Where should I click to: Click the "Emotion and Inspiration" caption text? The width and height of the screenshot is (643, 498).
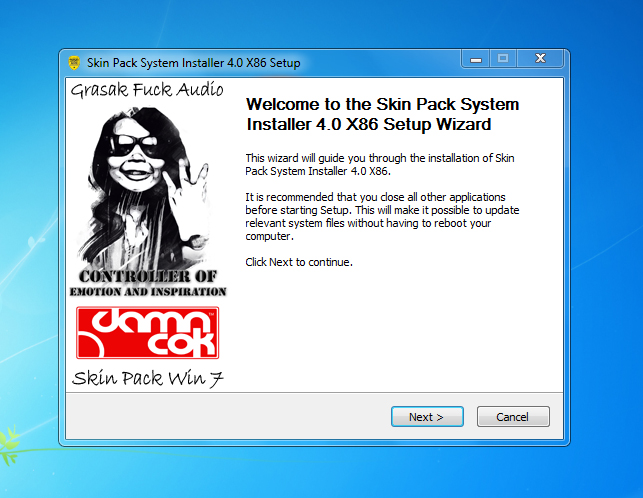point(148,292)
